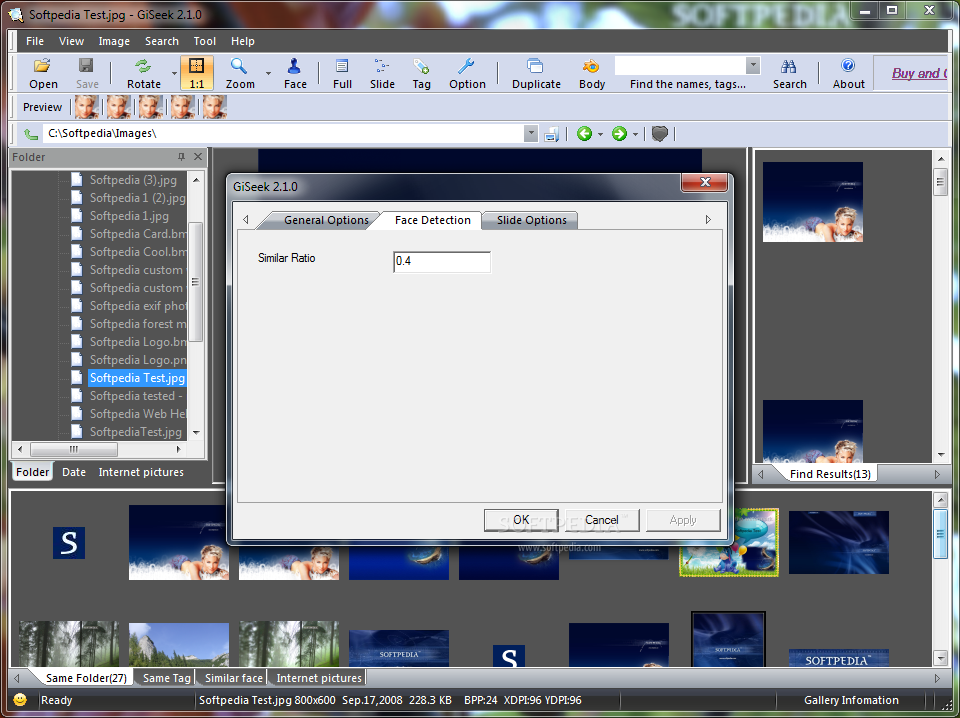The image size is (960, 718).
Task: Pin the Folder panel
Action: [x=181, y=157]
